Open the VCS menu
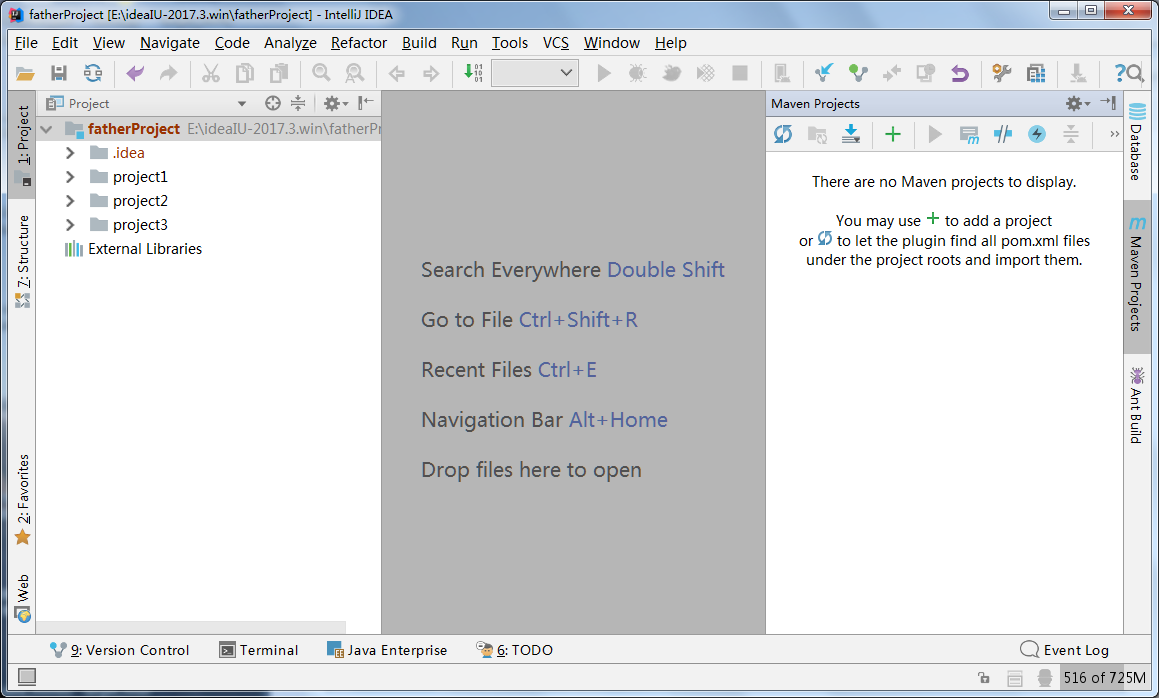Image resolution: width=1159 pixels, height=698 pixels. pos(556,43)
